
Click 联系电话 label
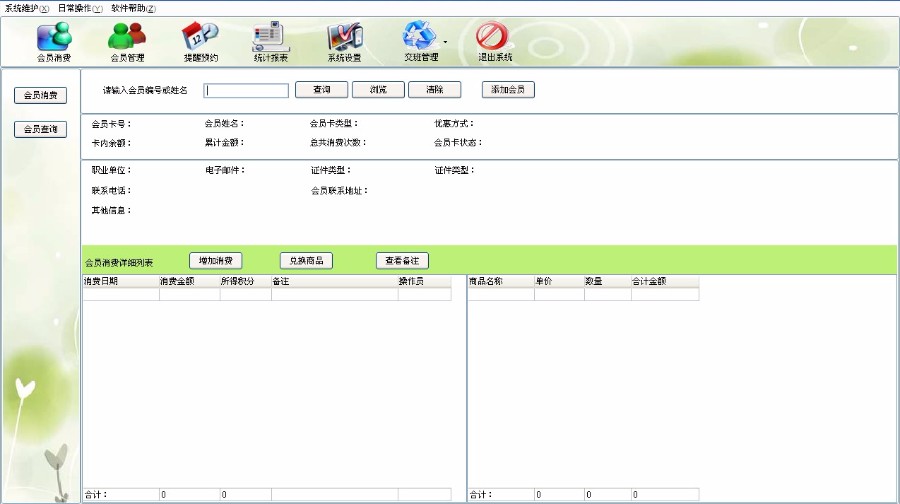coord(111,191)
